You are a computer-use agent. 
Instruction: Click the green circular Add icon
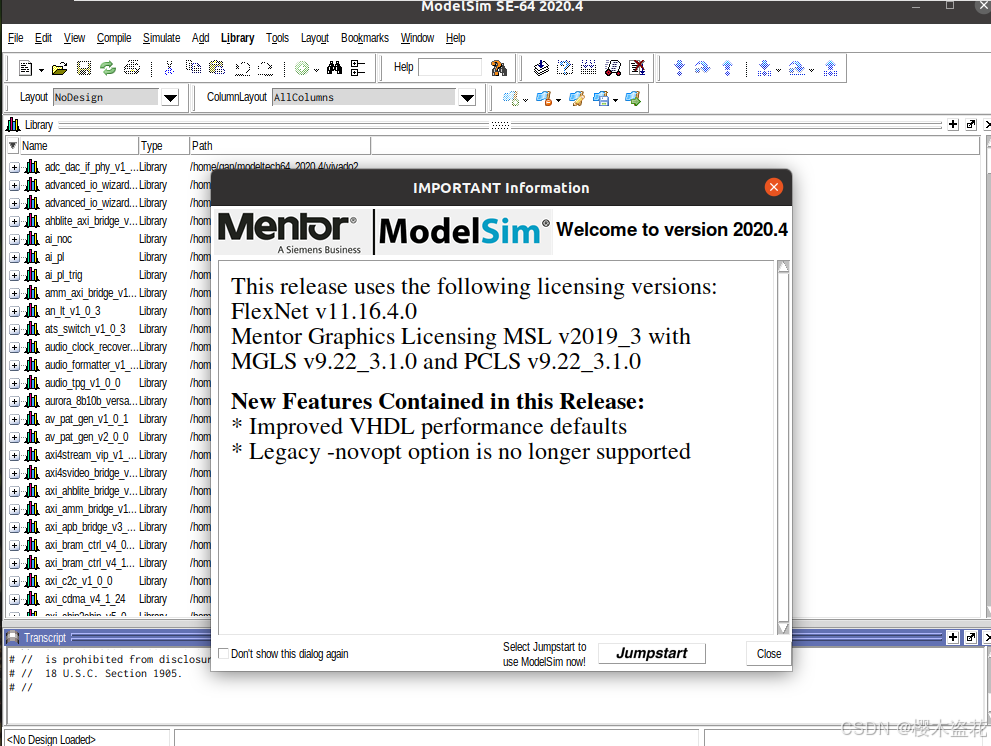pyautogui.click(x=303, y=68)
